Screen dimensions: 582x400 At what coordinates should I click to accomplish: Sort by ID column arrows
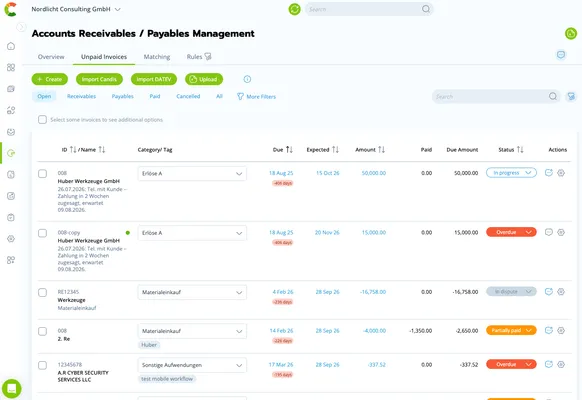pyautogui.click(x=73, y=150)
